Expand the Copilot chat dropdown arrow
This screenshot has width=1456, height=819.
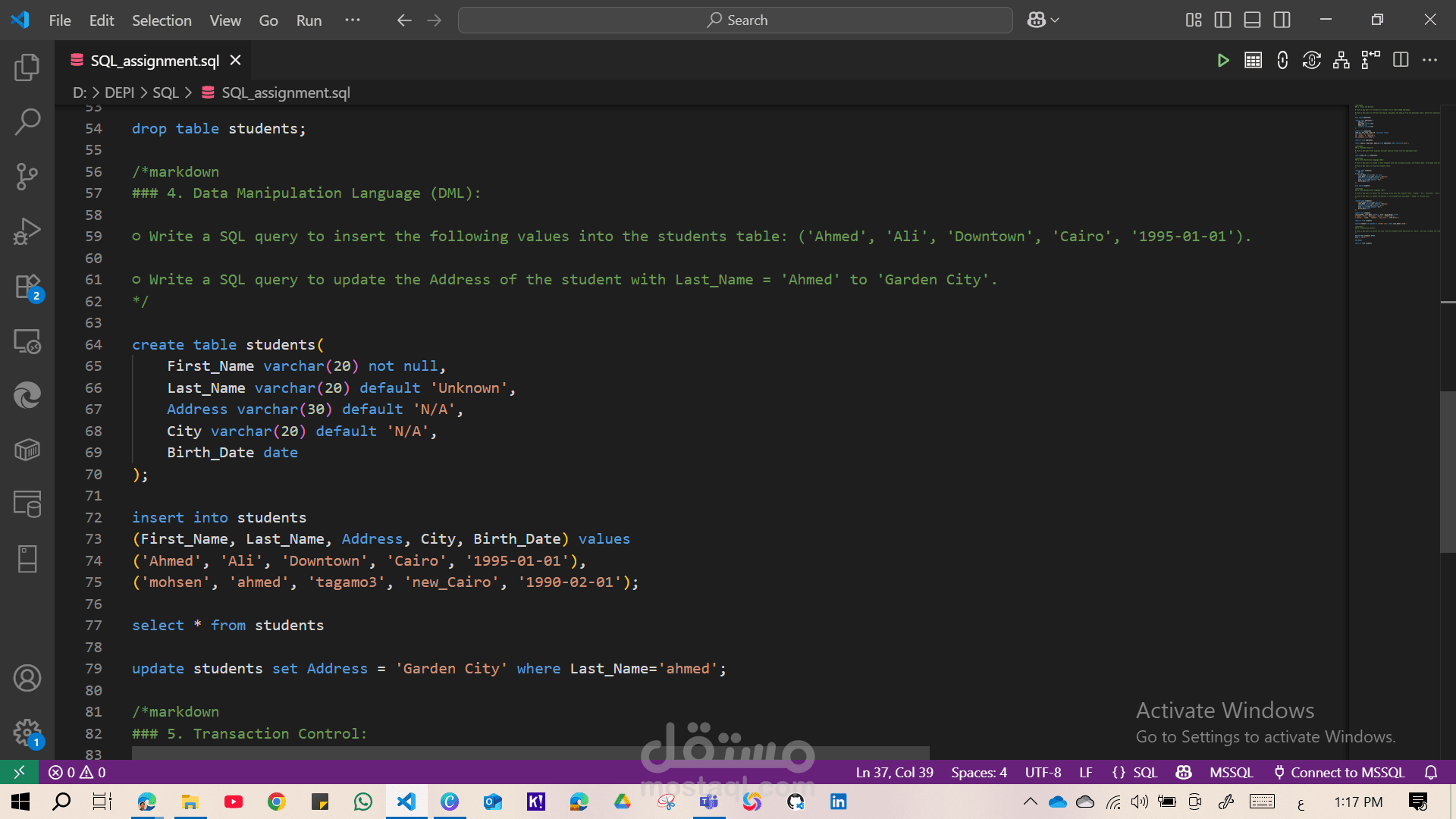[1055, 20]
